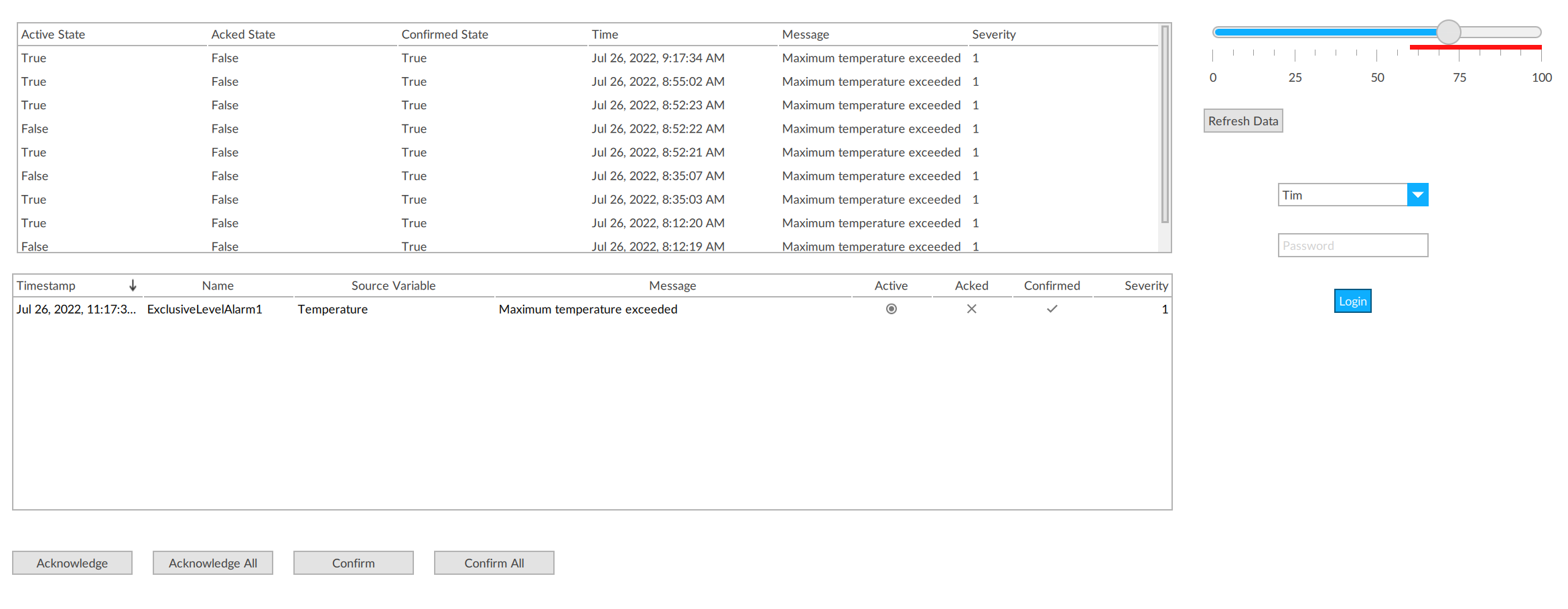This screenshot has width=1568, height=609.
Task: Sort by the Severity column in alarm list
Action: pos(1145,285)
